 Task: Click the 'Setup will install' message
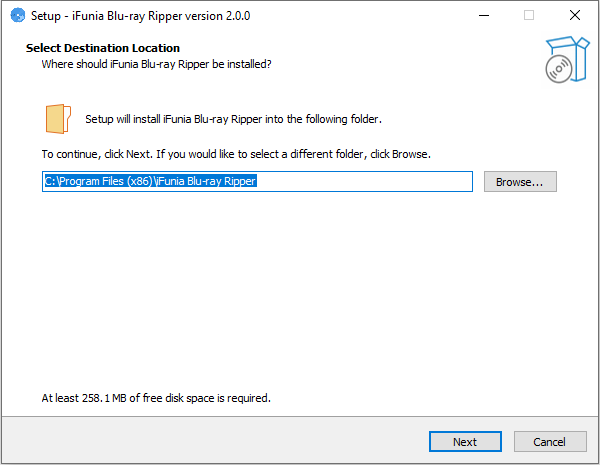coord(233,119)
